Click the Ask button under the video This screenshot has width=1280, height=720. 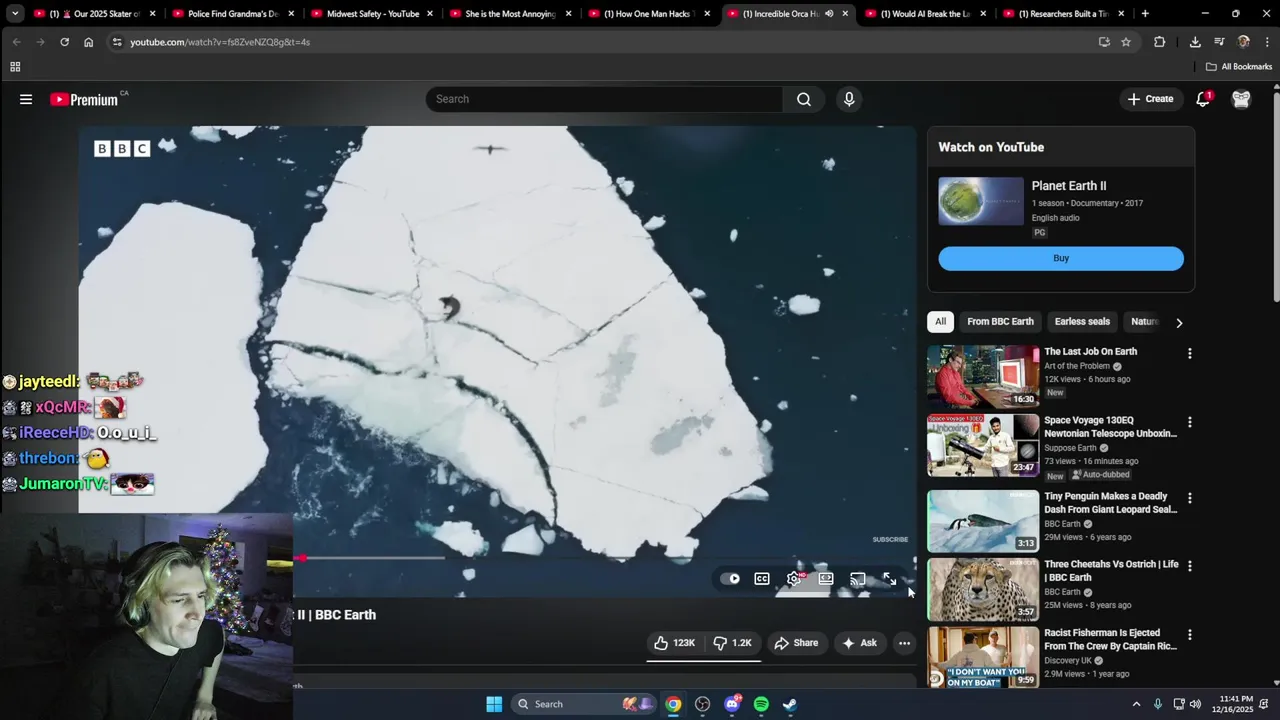(x=860, y=643)
